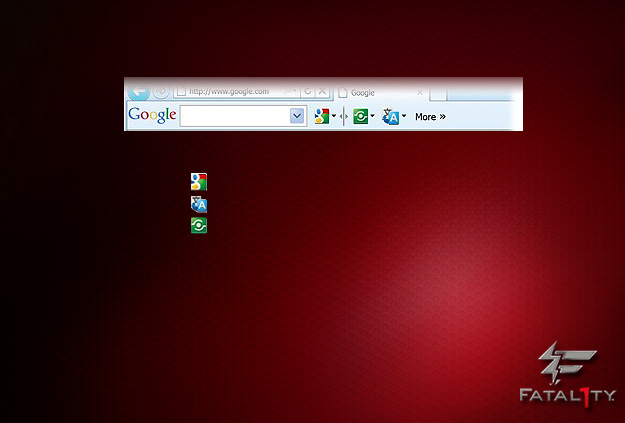Click More » to show hidden toolbar buttons
The height and width of the screenshot is (423, 625).
click(x=430, y=117)
